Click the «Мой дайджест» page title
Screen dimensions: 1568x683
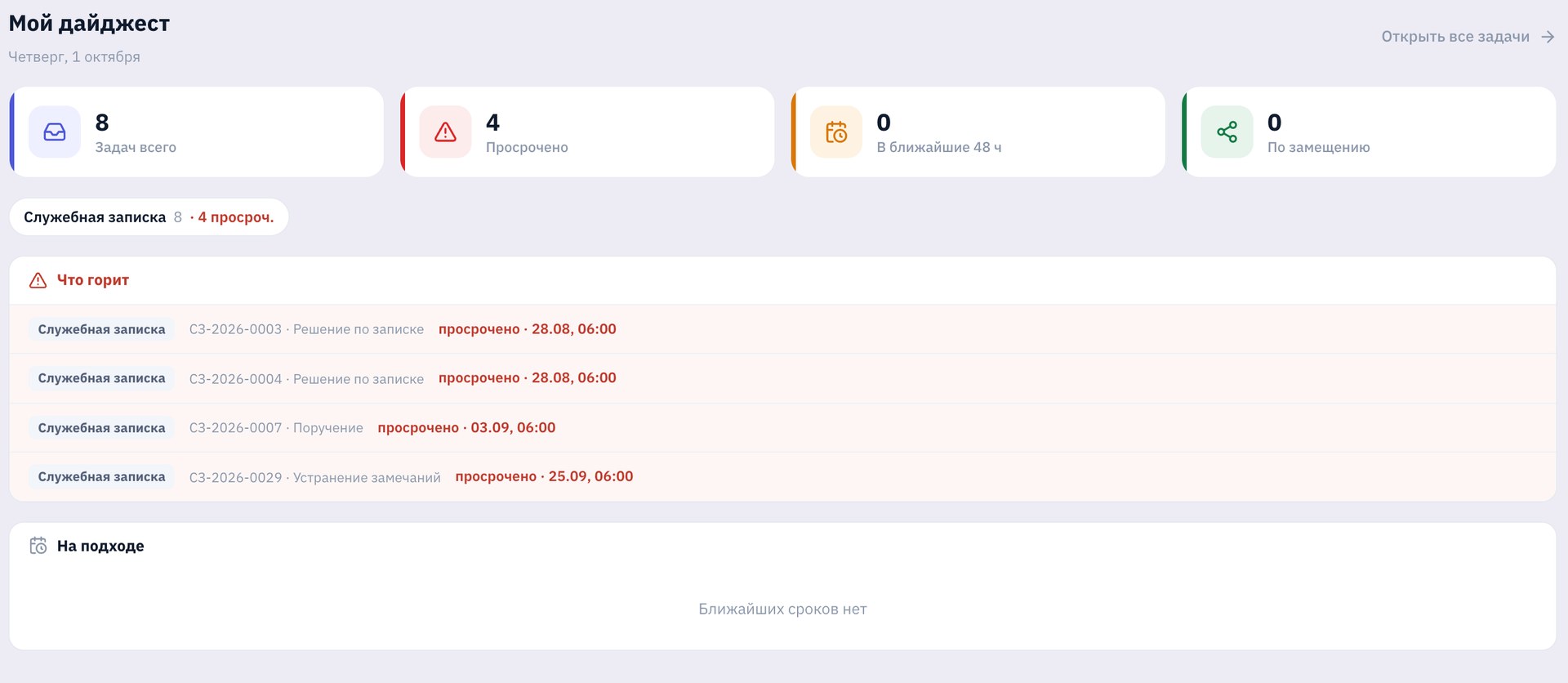click(89, 24)
